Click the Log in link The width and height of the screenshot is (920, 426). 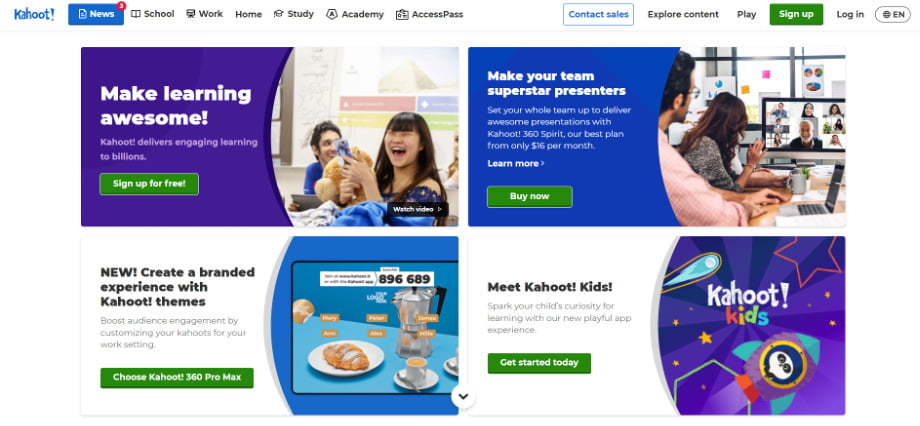coord(850,14)
